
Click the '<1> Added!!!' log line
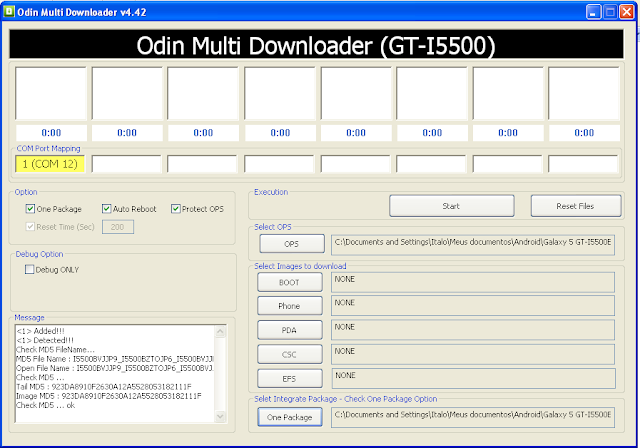tap(40, 331)
